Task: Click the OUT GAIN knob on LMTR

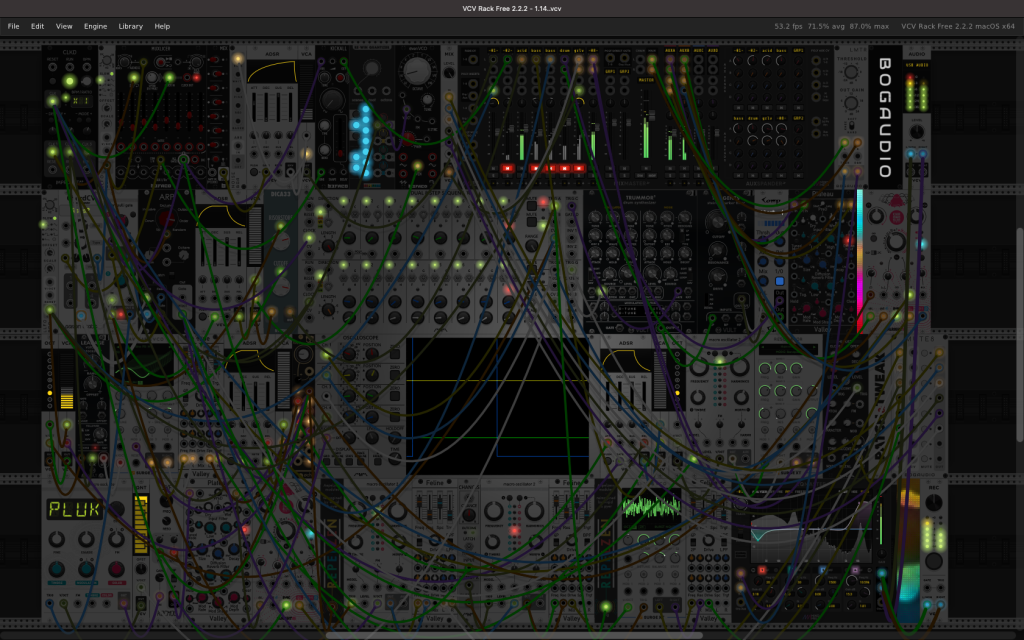Action: coord(851,103)
